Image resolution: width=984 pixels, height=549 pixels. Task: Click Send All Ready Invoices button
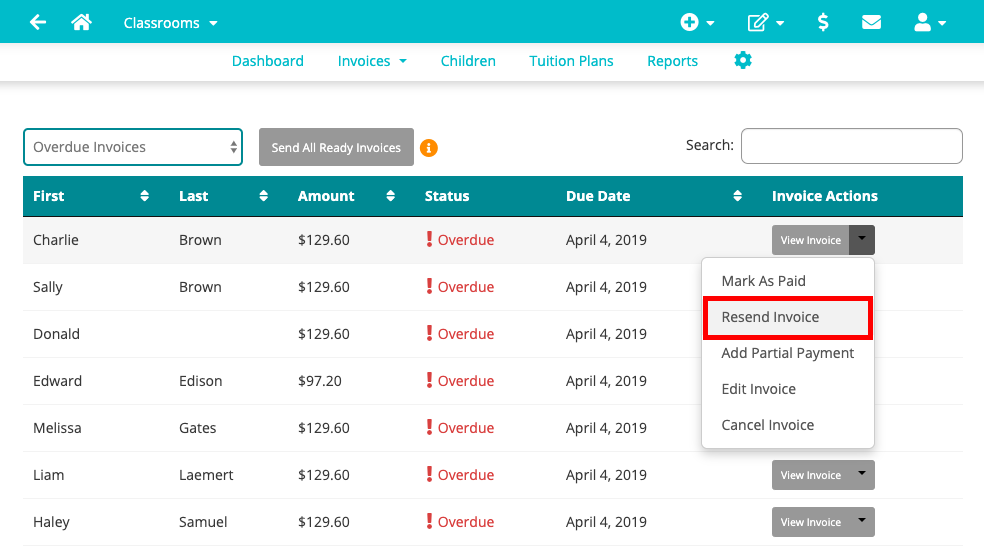point(336,147)
